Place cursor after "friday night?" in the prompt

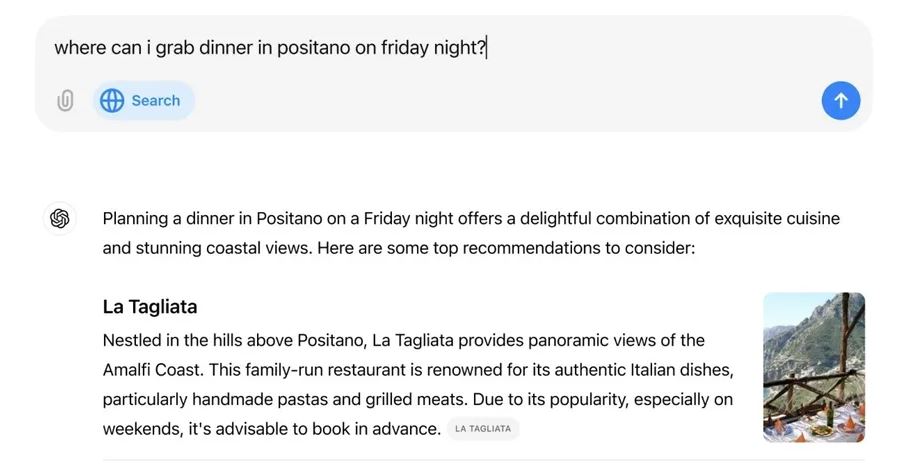486,48
